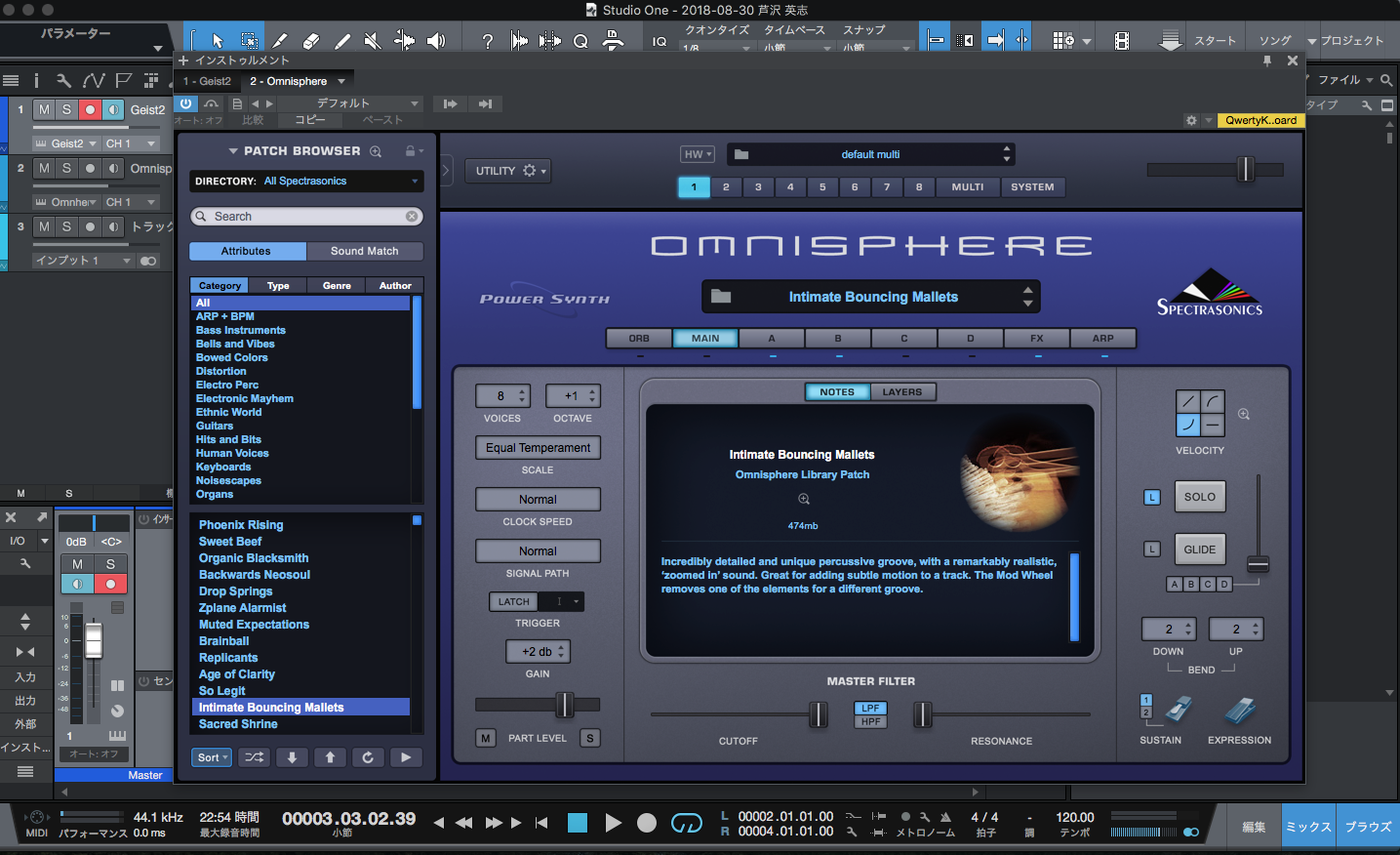1400x855 pixels.
Task: Pin the instrument window
Action: (x=1267, y=61)
